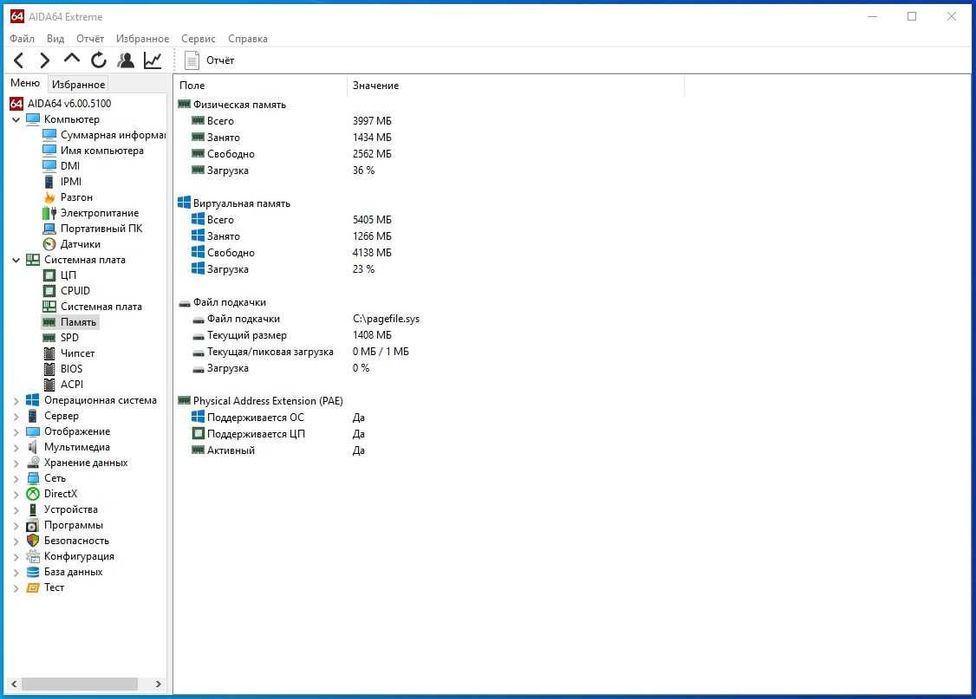Open the graph chart toolbar icon
976x699 pixels.
coord(152,60)
